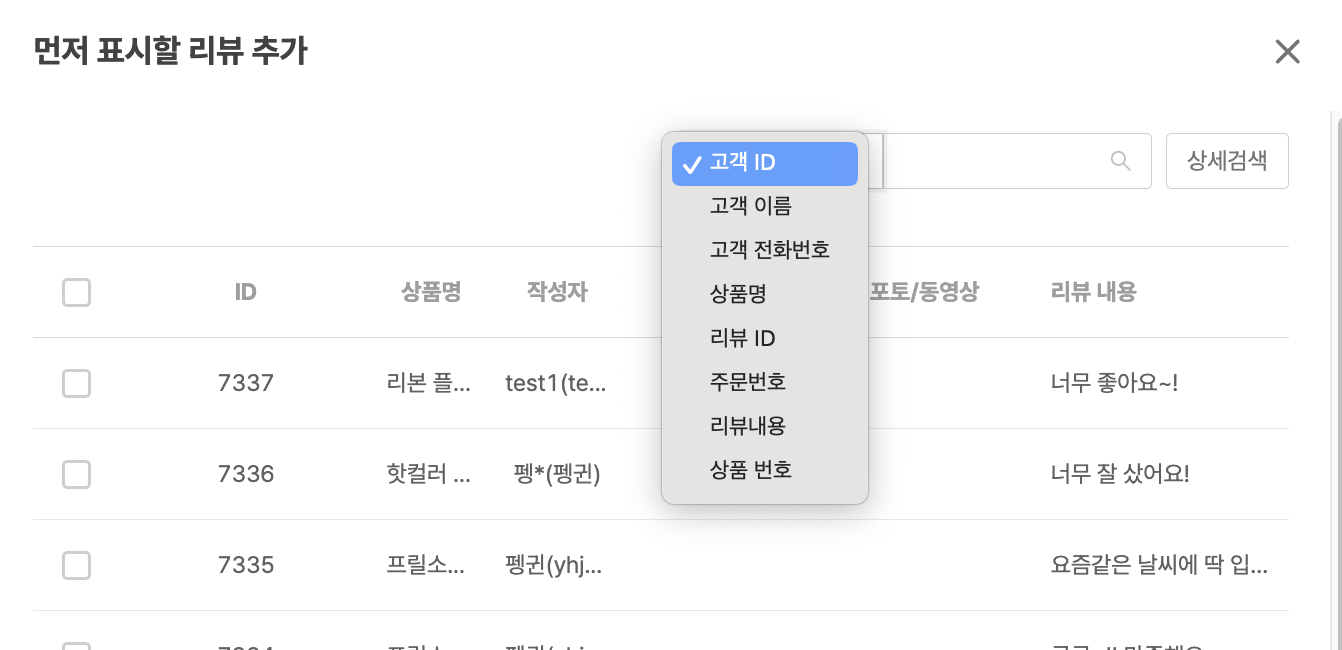The image size is (1342, 650).
Task: Check the box for review 7337
Action: tap(76, 383)
